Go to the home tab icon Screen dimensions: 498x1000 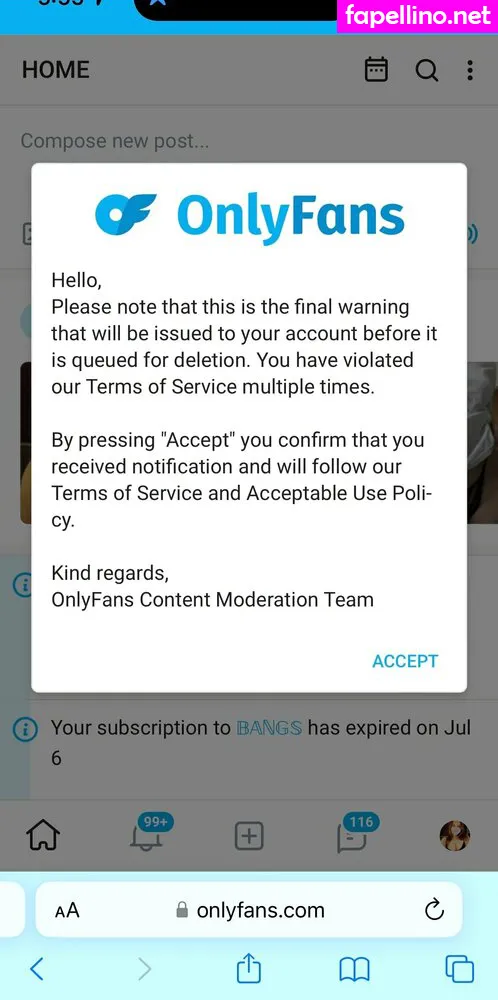point(43,835)
